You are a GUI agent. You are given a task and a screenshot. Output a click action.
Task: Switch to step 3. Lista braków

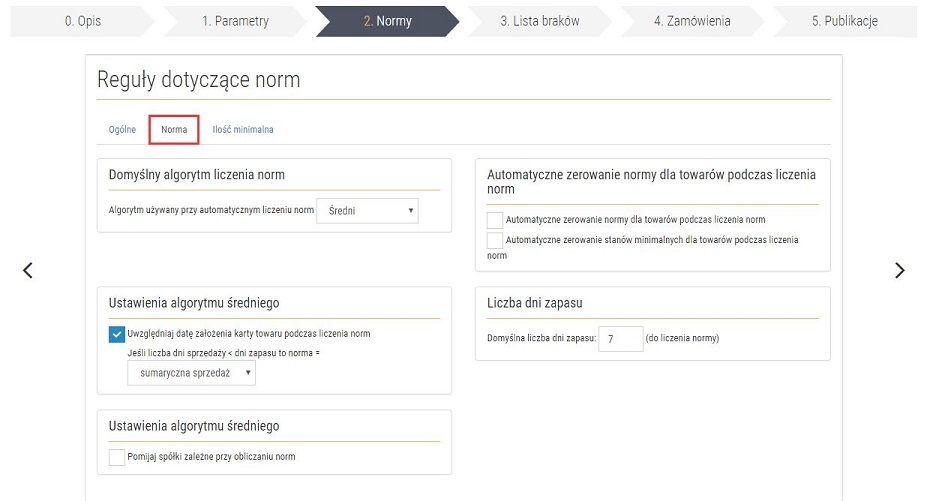tap(539, 21)
